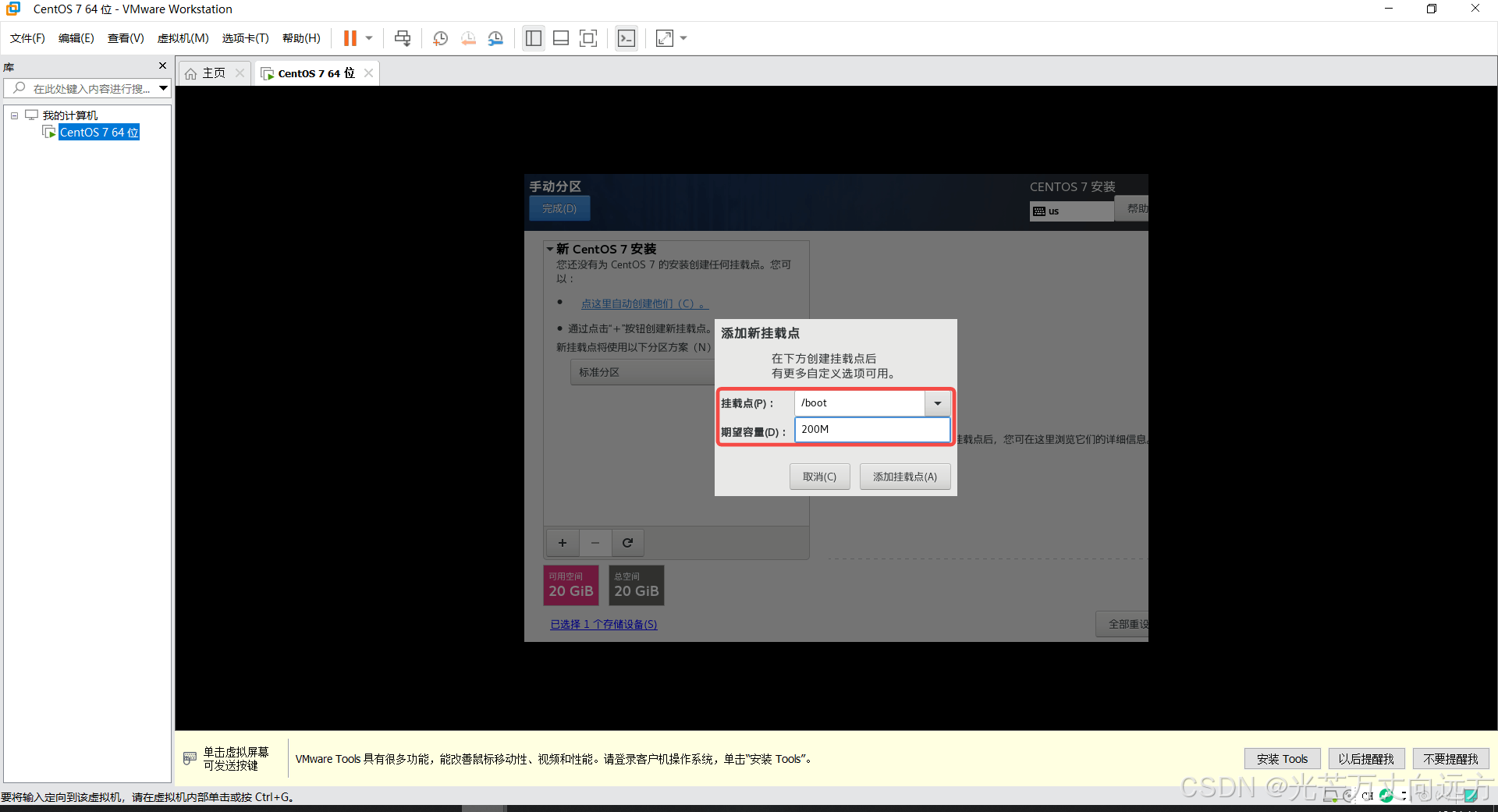
Task: Close the 主页 tab
Action: pyautogui.click(x=240, y=73)
